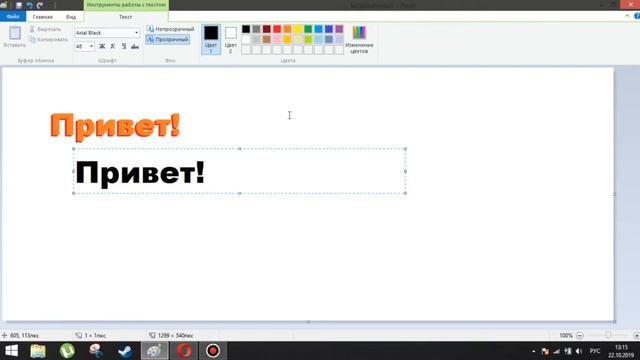Screen dimensions: 640x360
Task: Pick the yellow color swatch in top row
Action: coord(298,29)
